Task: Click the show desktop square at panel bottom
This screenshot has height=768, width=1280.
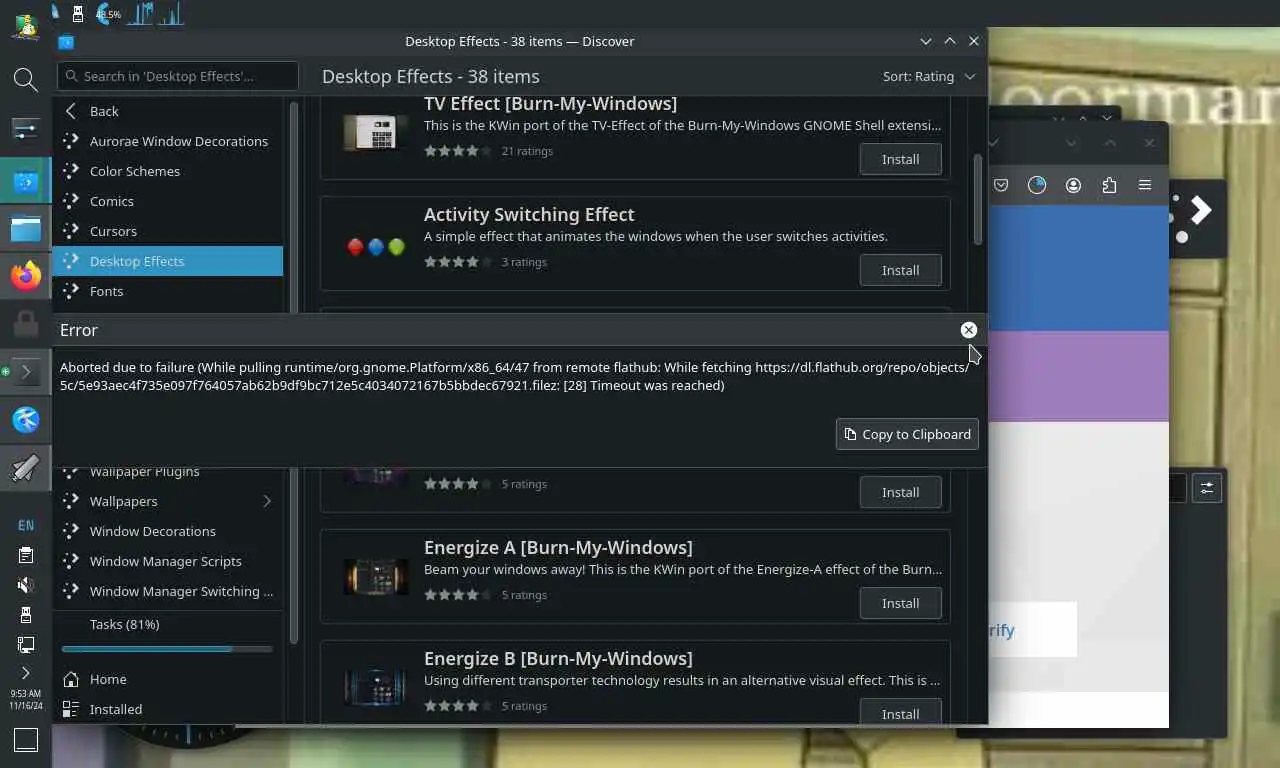Action: 25,740
